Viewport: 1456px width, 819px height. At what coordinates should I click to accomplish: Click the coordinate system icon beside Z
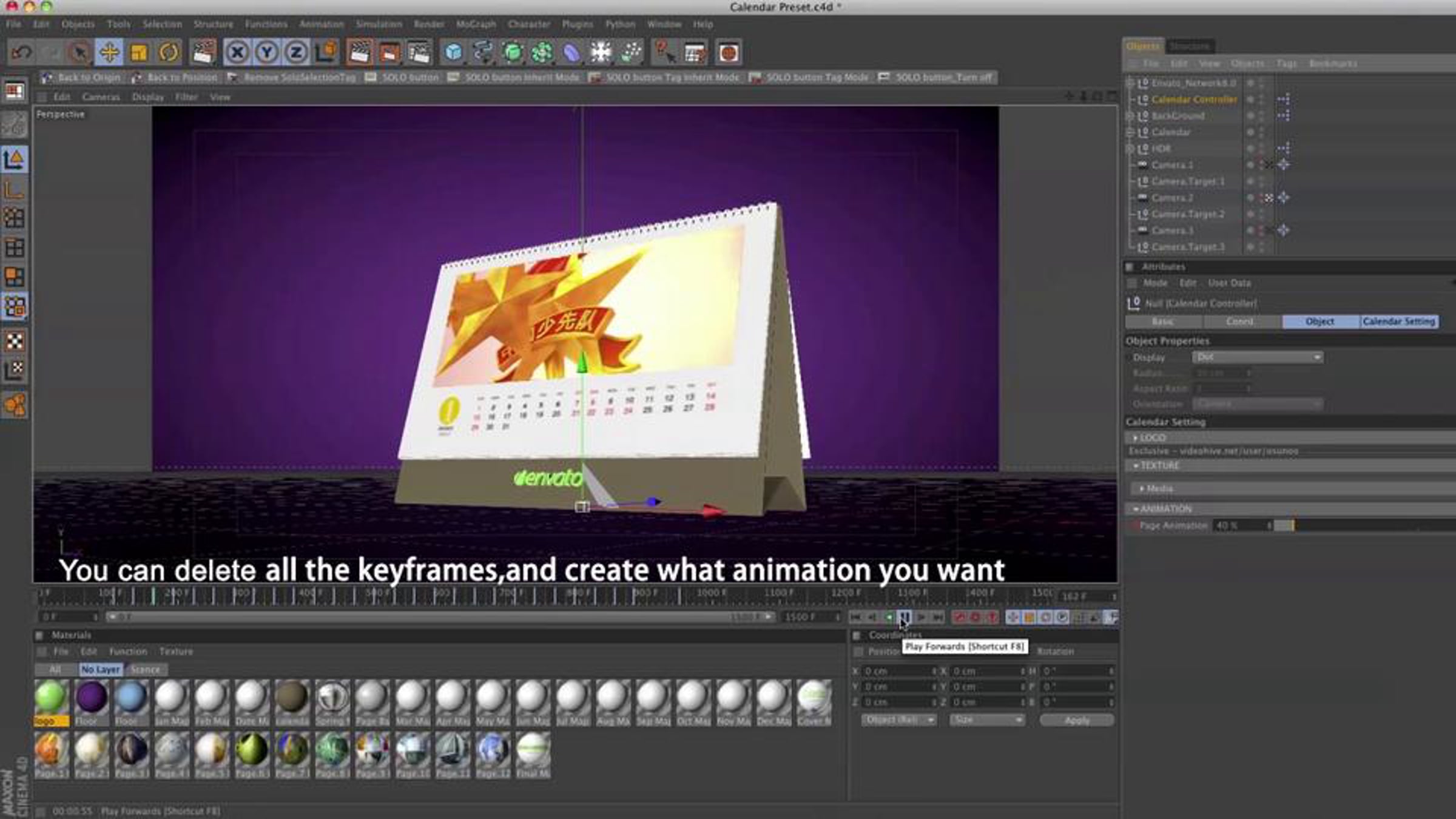click(x=326, y=53)
